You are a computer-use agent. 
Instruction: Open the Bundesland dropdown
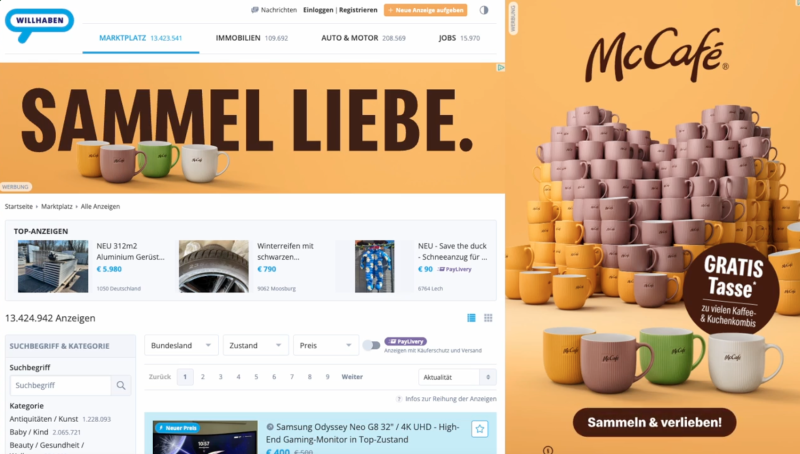182,345
